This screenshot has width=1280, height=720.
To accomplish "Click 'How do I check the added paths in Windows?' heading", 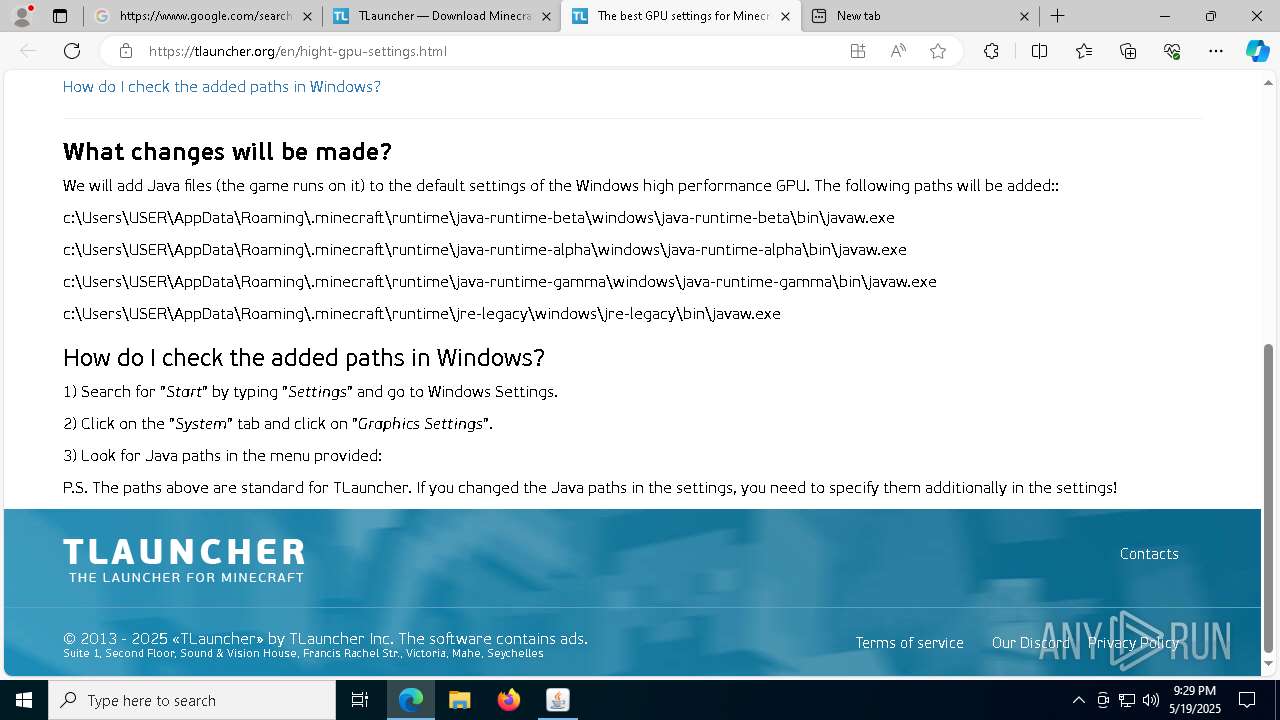I will pos(304,358).
